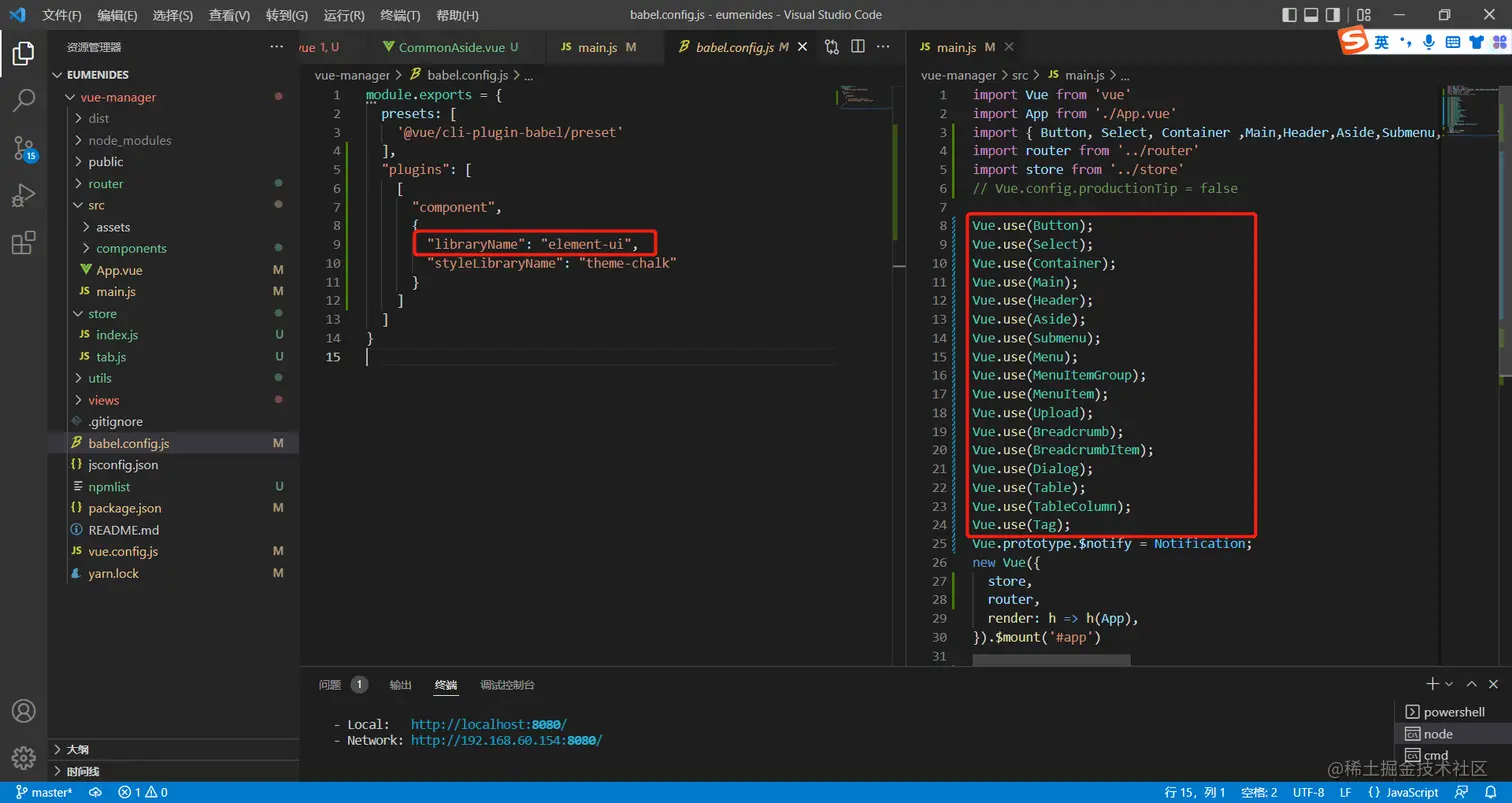Click the Sogou input method logo
Viewport: 1512px width, 803px height.
[x=1354, y=42]
